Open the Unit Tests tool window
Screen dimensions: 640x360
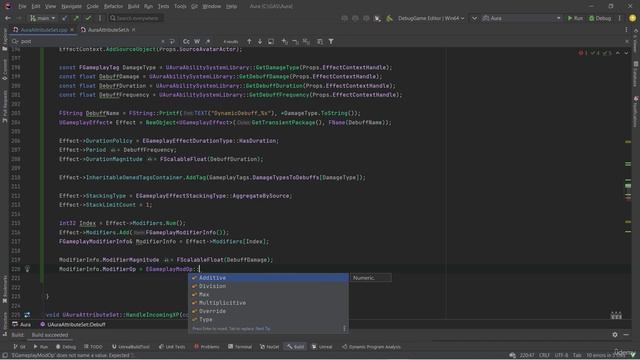tap(172, 347)
